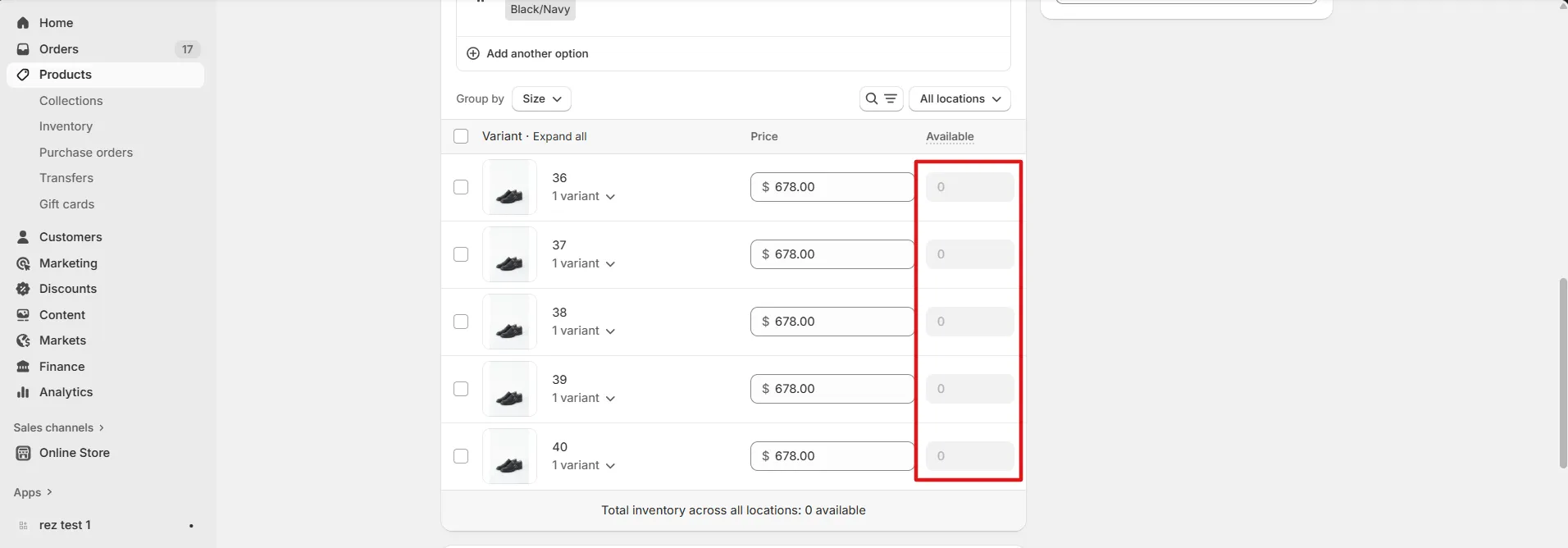Viewport: 1568px width, 548px height.
Task: Click the shoe thumbnail for size 39
Action: [x=509, y=389]
